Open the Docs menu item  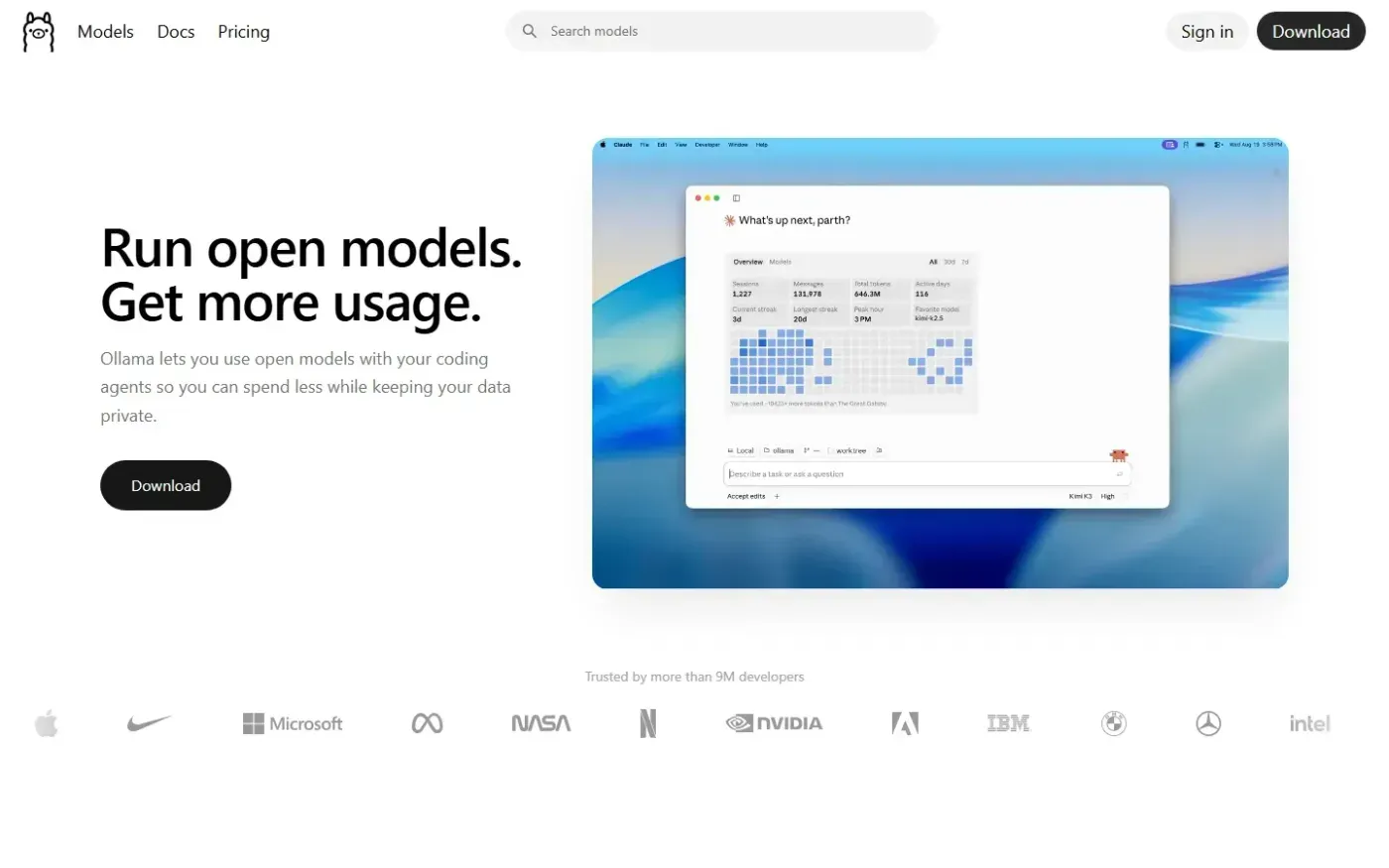point(176,32)
